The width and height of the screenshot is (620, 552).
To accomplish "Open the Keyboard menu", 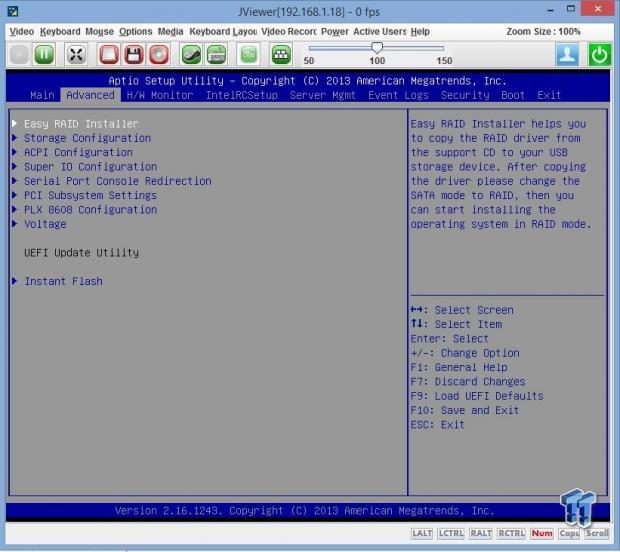I will (x=60, y=31).
